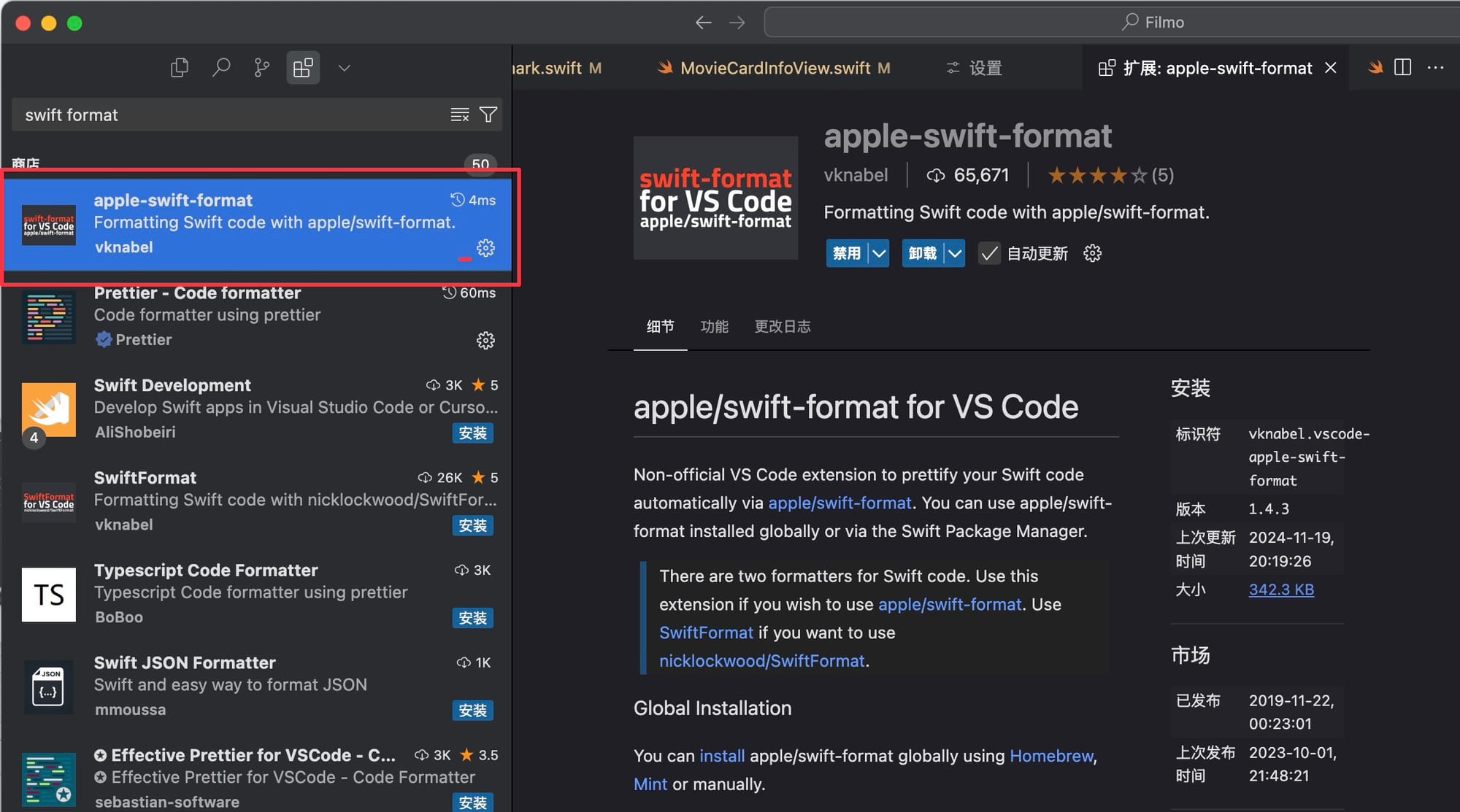Open the changelog tab of the extension
The width and height of the screenshot is (1460, 812).
[782, 326]
